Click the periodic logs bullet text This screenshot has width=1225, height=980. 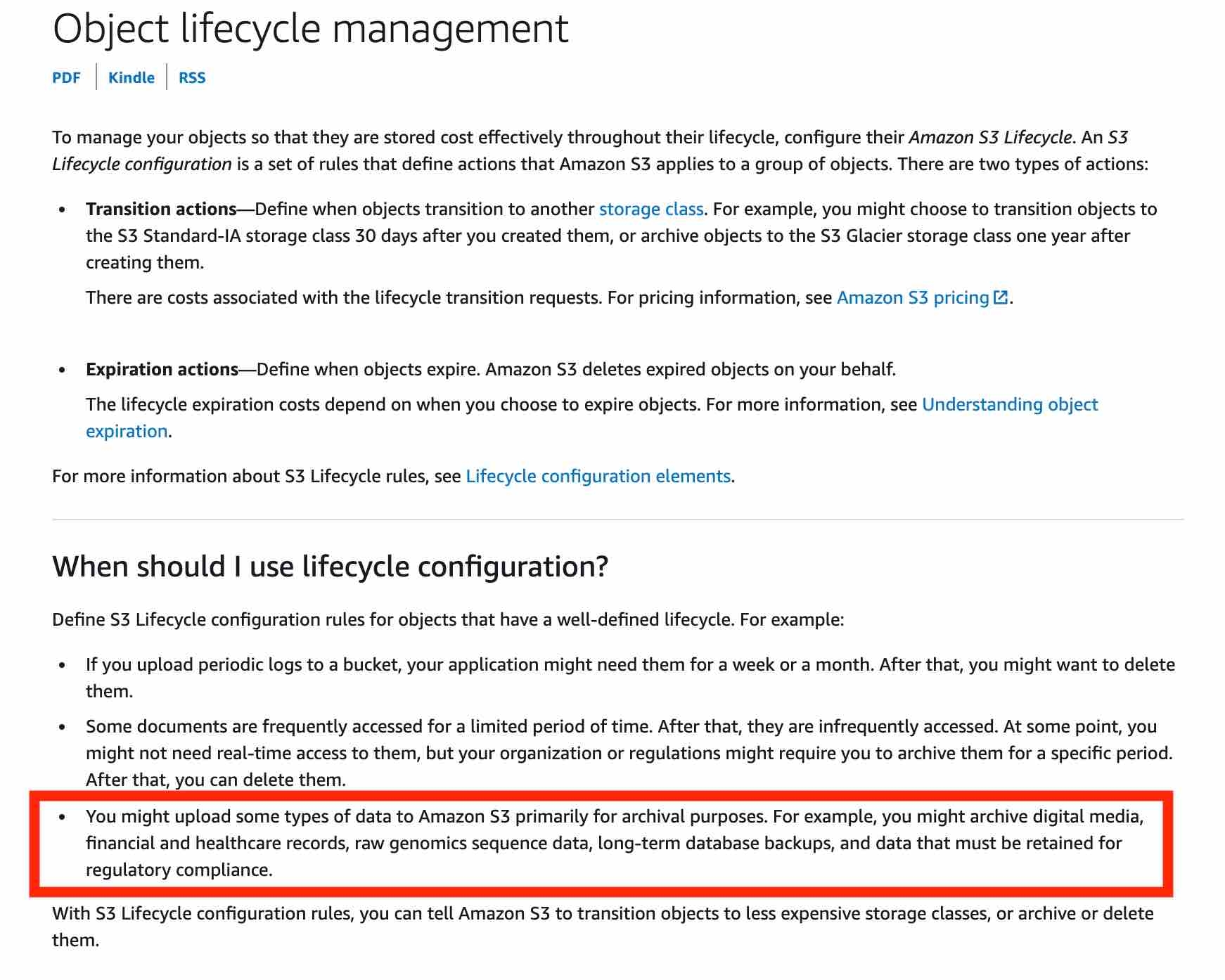click(x=629, y=664)
